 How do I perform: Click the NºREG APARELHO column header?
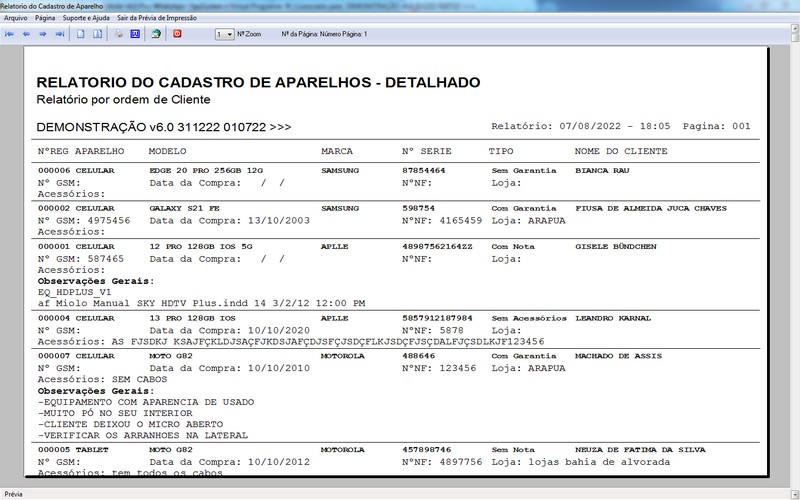coord(81,151)
